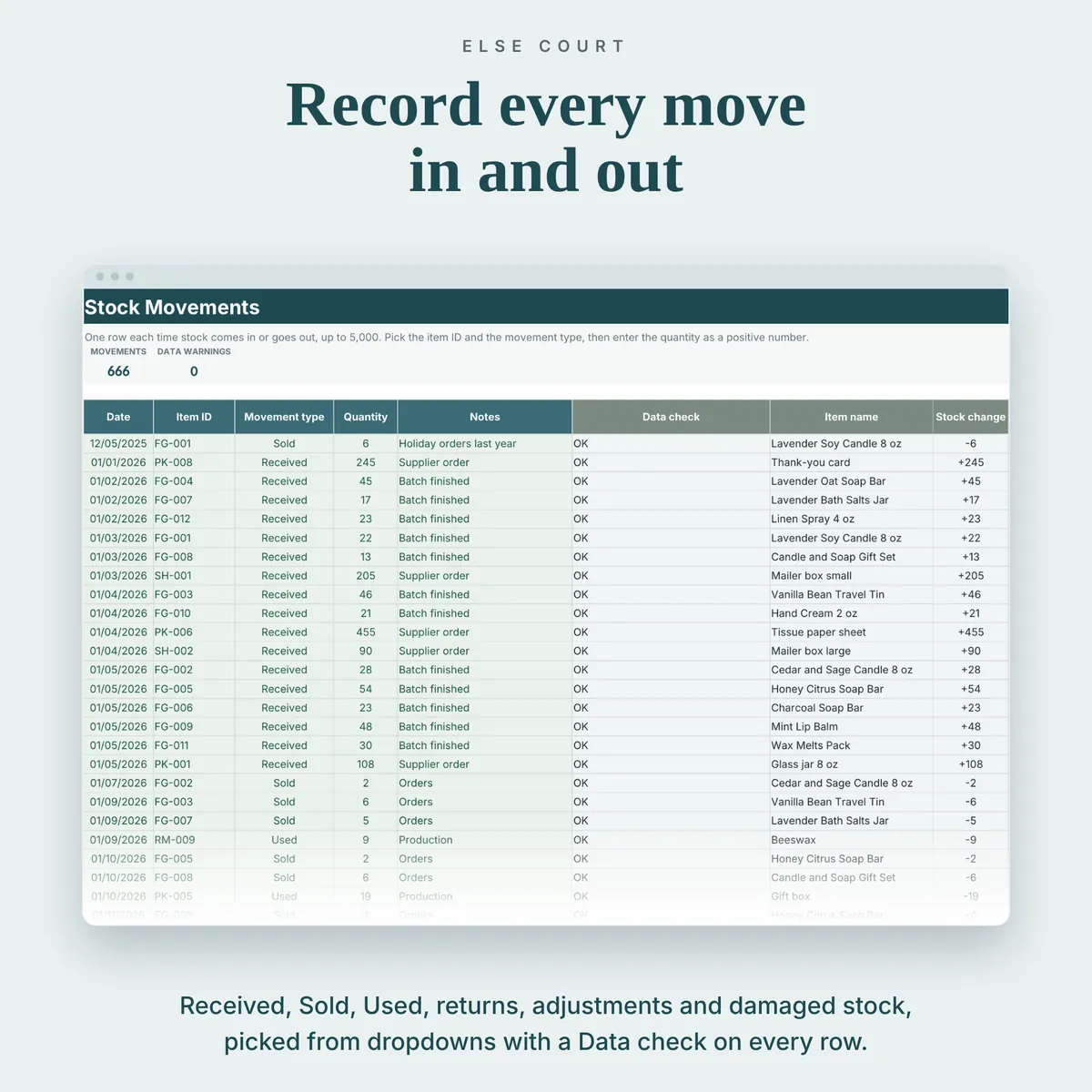The height and width of the screenshot is (1092, 1092).
Task: Click the Stock Movements sheet title
Action: 172,308
